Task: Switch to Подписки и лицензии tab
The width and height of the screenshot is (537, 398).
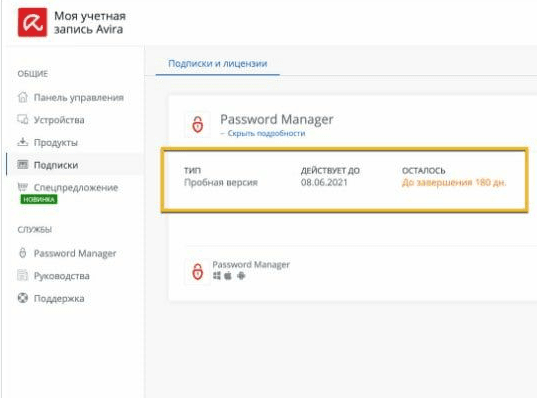Action: click(217, 63)
